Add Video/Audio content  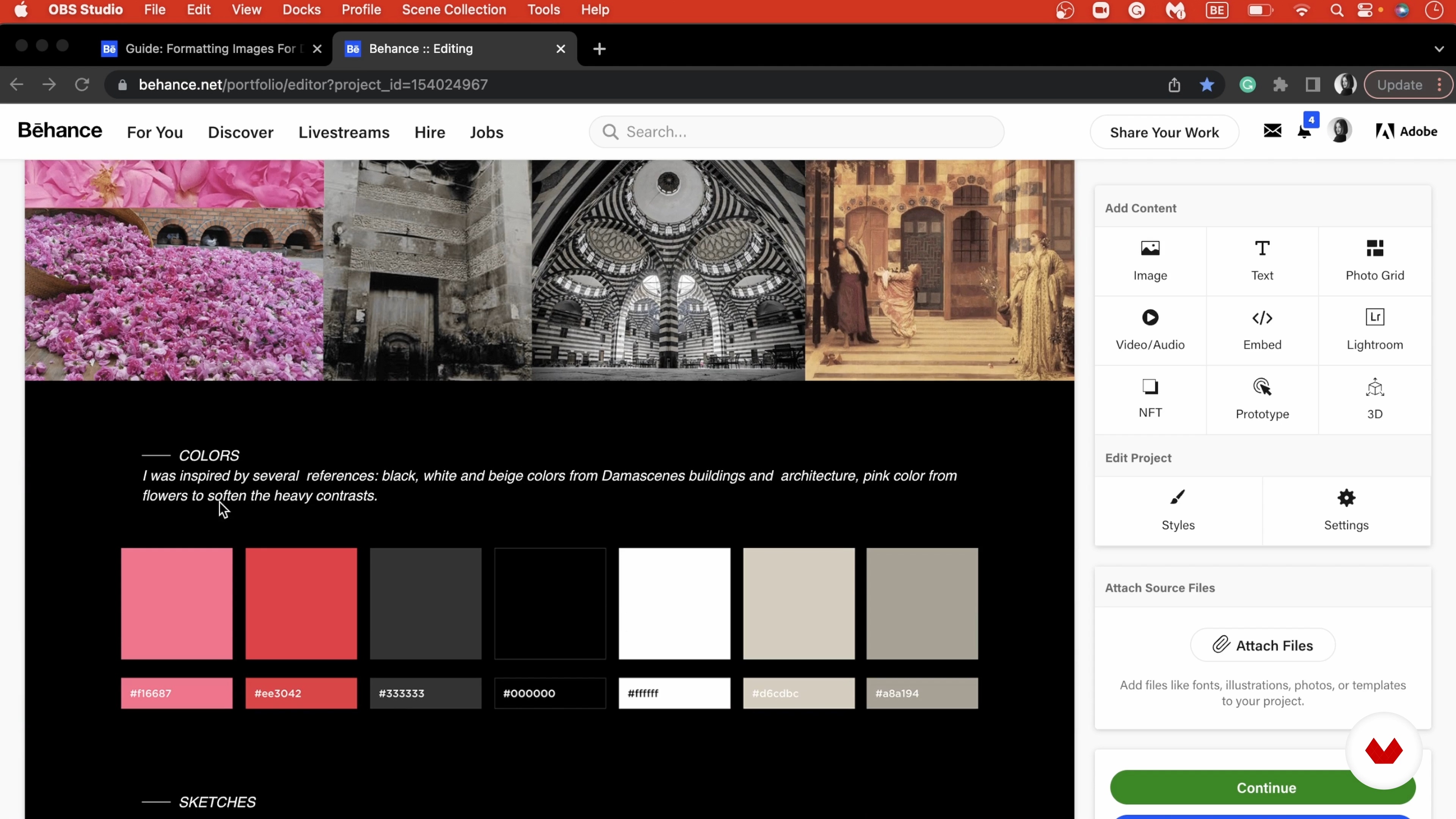click(x=1150, y=330)
